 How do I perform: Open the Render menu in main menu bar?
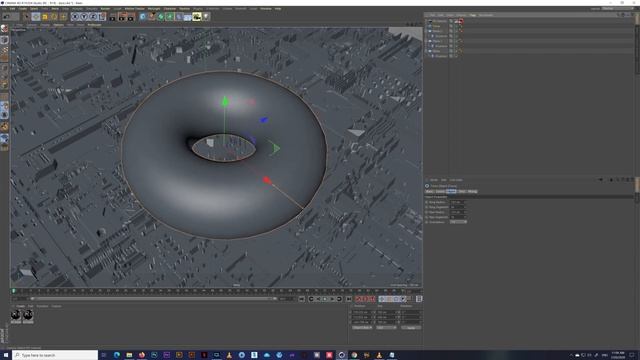point(105,9)
